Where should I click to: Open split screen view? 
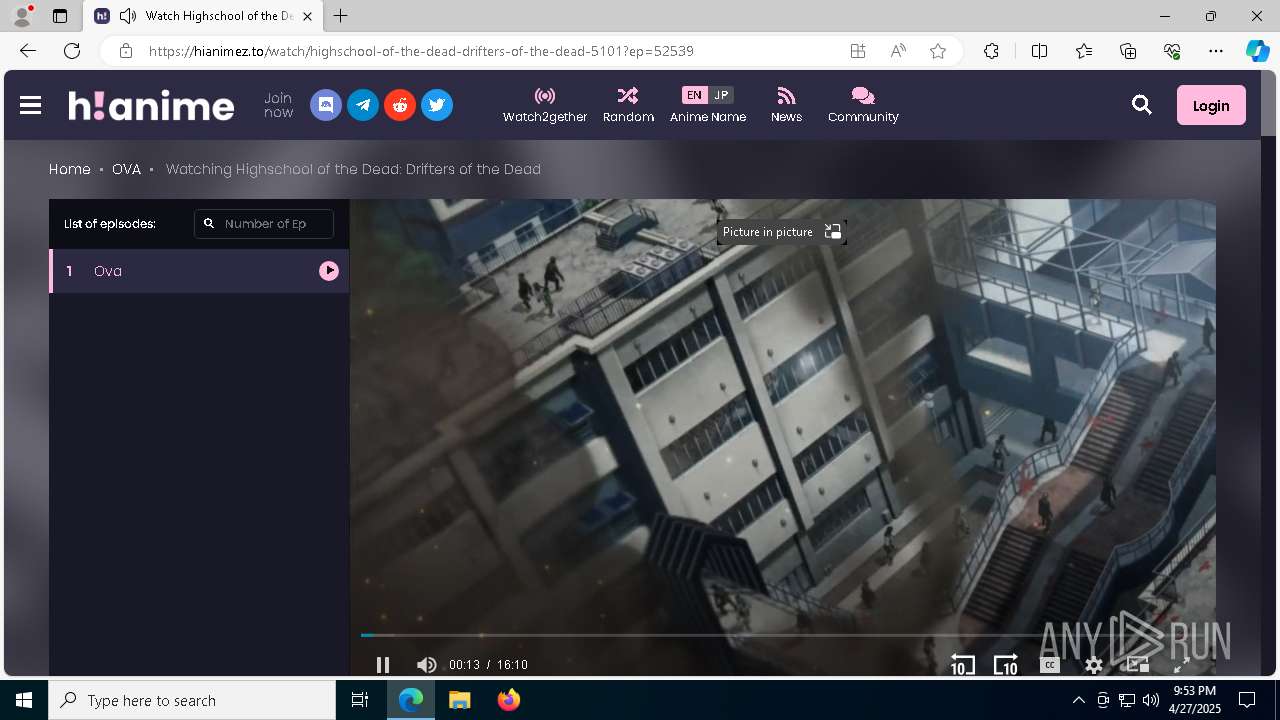click(x=1039, y=51)
